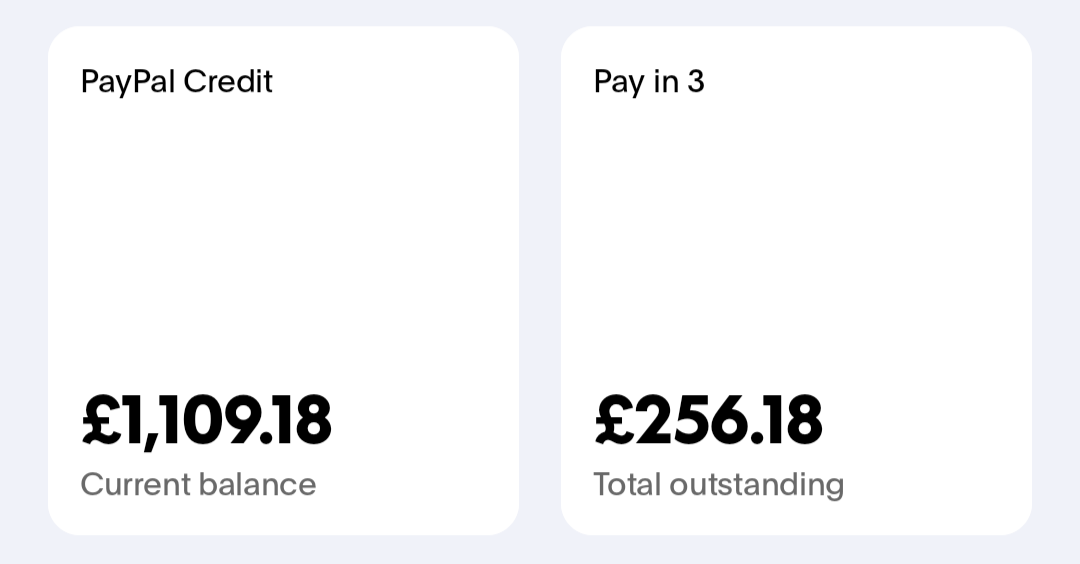Click the word Credit in the heading
The image size is (1080, 564).
228,81
